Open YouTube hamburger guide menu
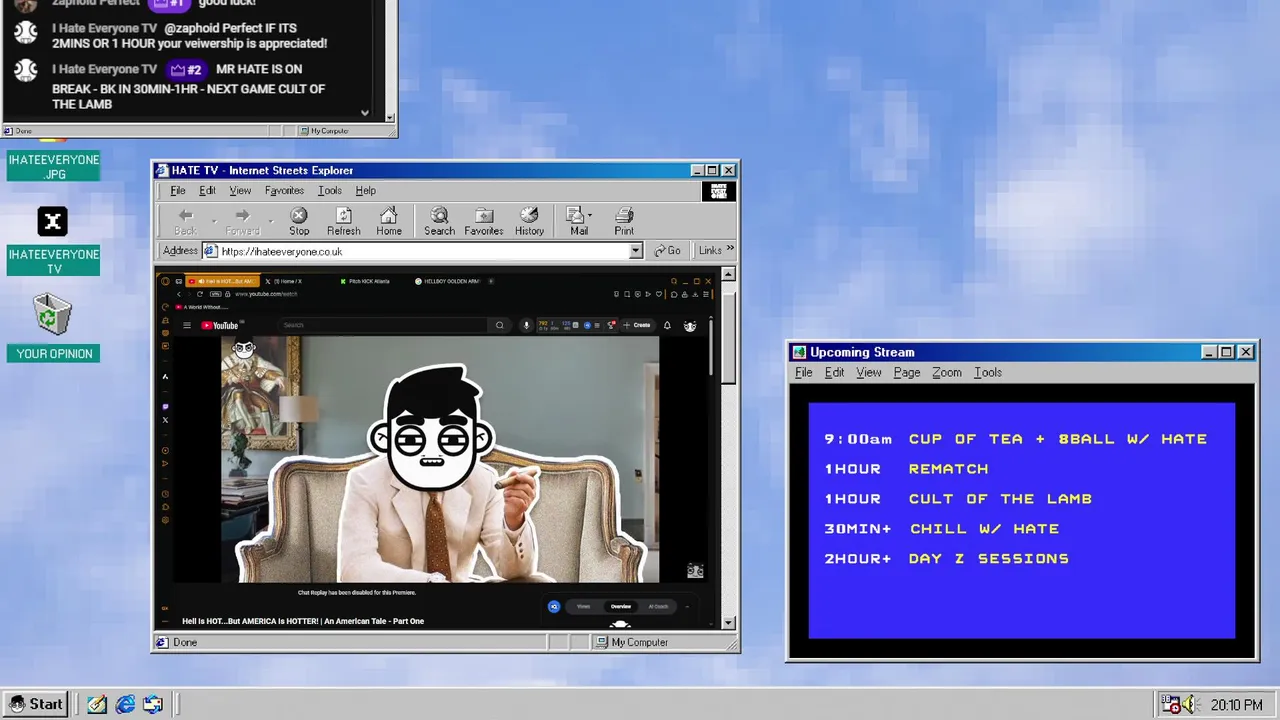The image size is (1280, 720). (186, 325)
